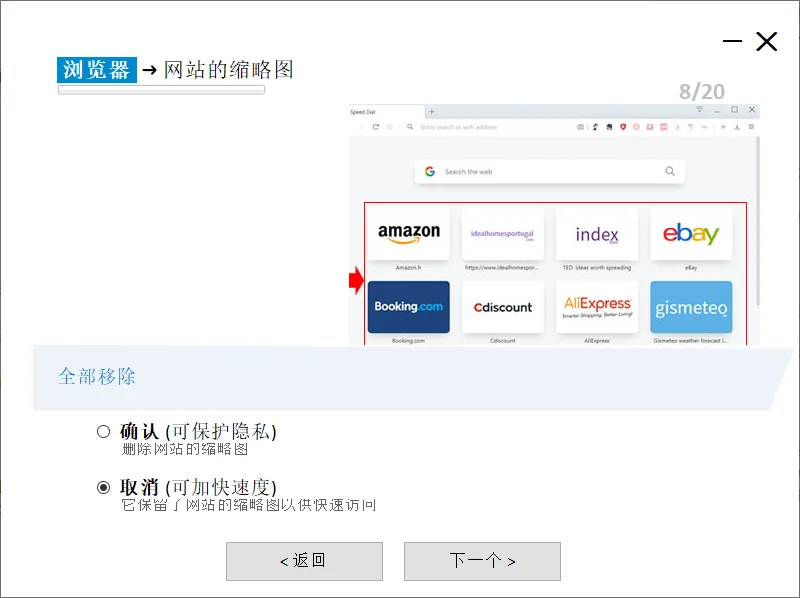
Task: Click the Cdiscount tile in the preview
Action: click(x=503, y=307)
